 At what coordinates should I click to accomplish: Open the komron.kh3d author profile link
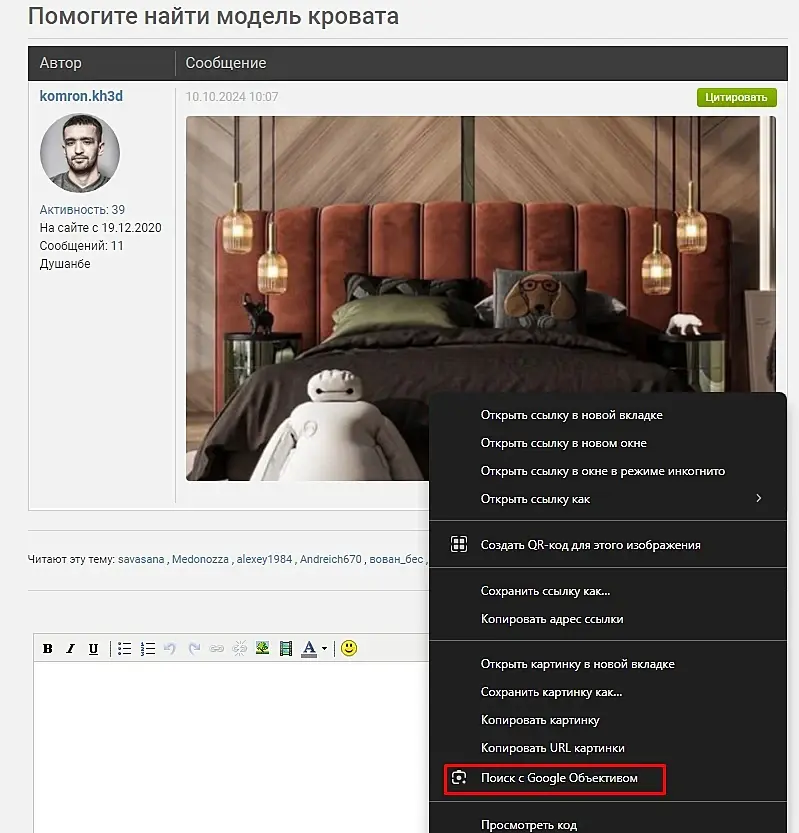(81, 96)
